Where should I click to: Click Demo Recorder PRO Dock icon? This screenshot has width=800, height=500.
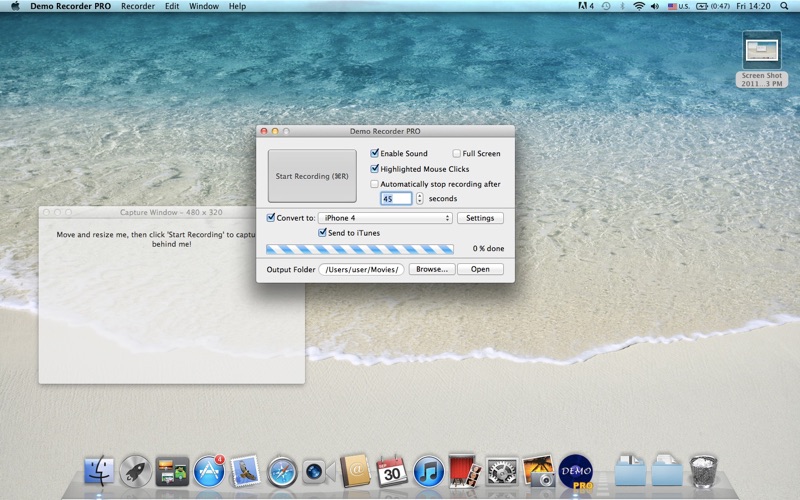point(576,472)
